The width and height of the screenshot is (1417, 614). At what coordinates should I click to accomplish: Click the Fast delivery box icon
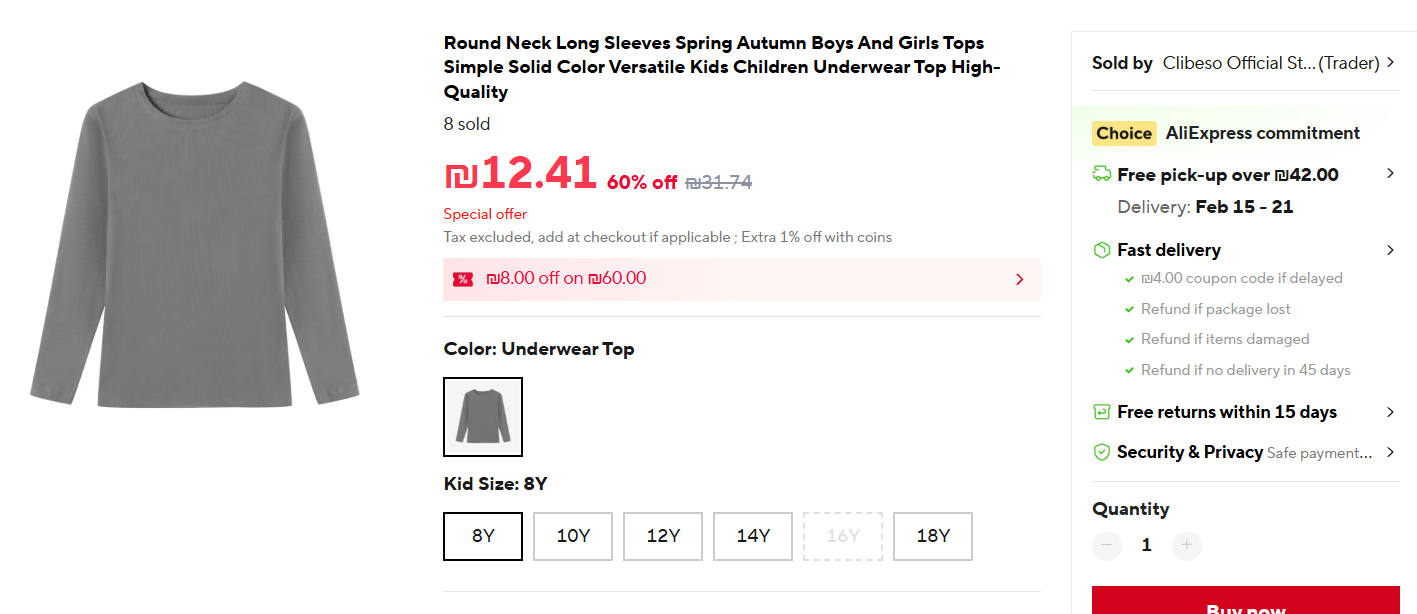(1102, 250)
